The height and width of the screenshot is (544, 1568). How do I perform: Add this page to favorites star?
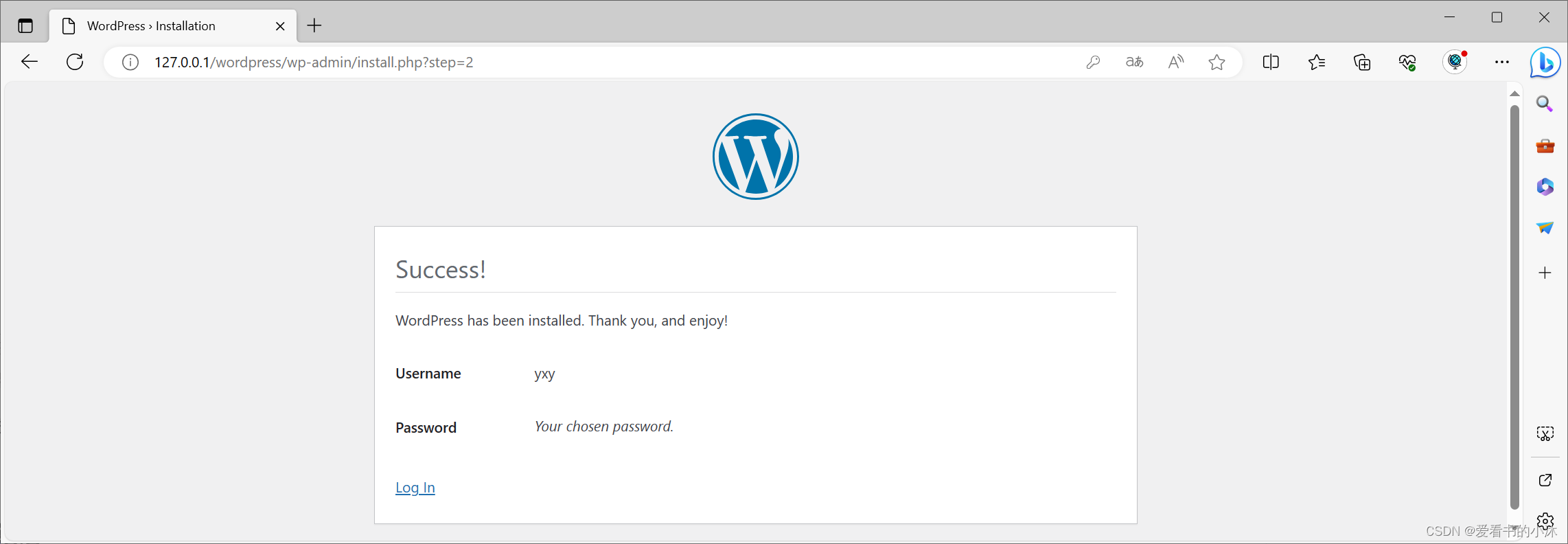pyautogui.click(x=1217, y=63)
